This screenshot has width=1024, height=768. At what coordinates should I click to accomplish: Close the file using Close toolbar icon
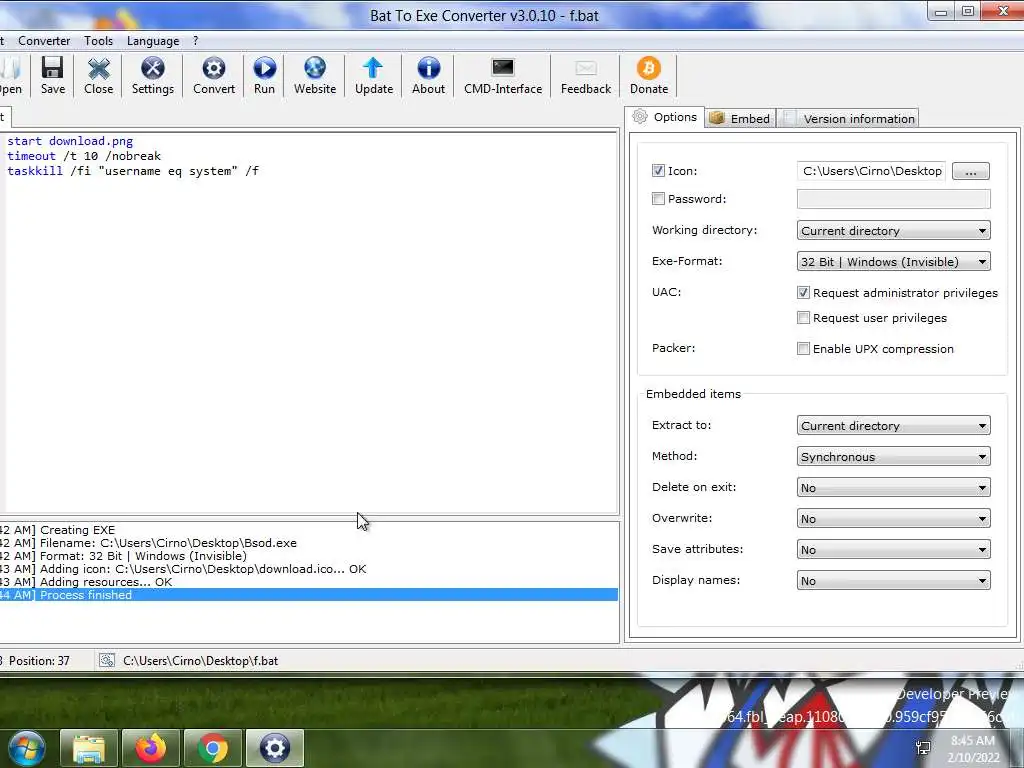[x=99, y=76]
